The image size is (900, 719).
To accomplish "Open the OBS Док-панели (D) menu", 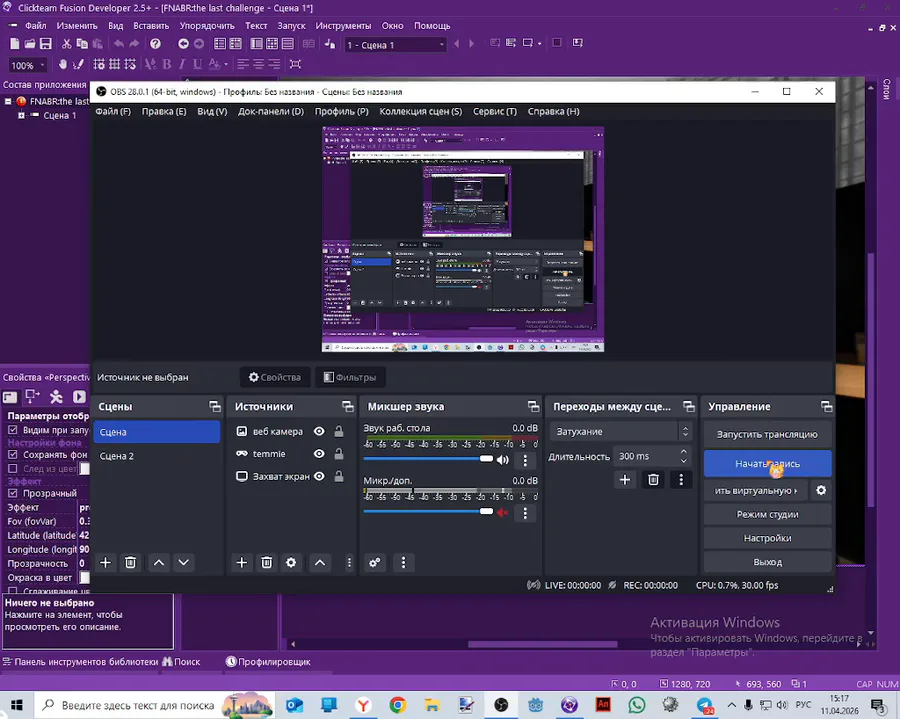I will tap(271, 111).
